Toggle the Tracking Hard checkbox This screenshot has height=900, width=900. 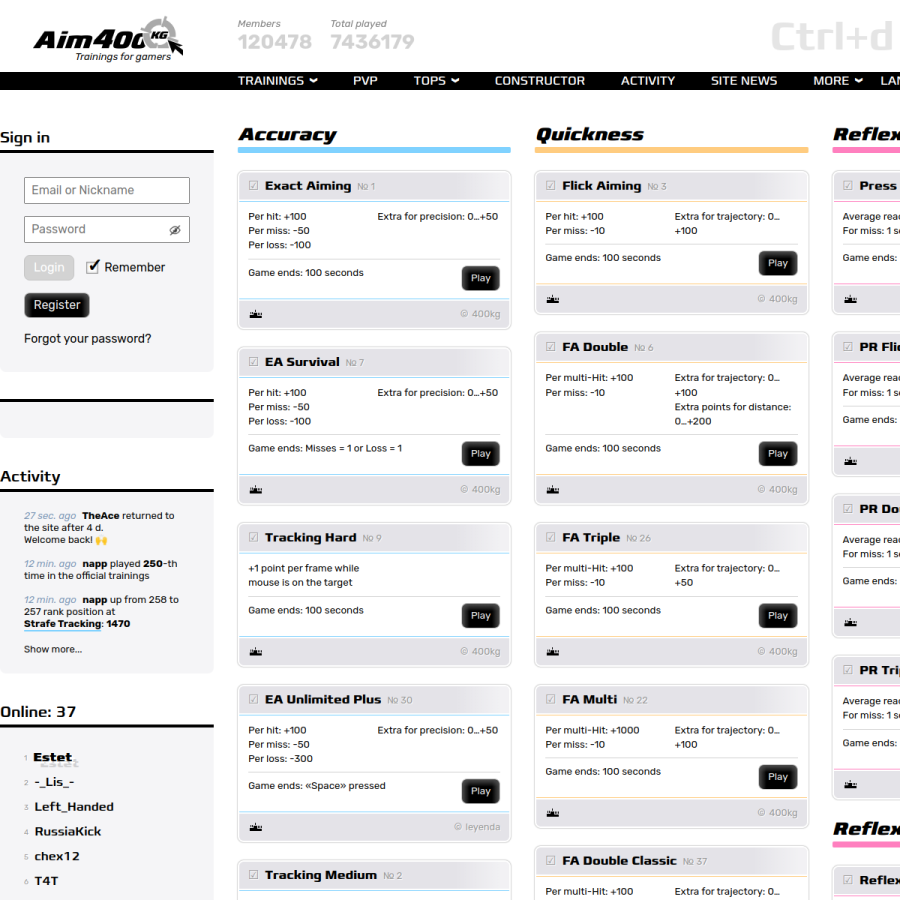coord(253,537)
